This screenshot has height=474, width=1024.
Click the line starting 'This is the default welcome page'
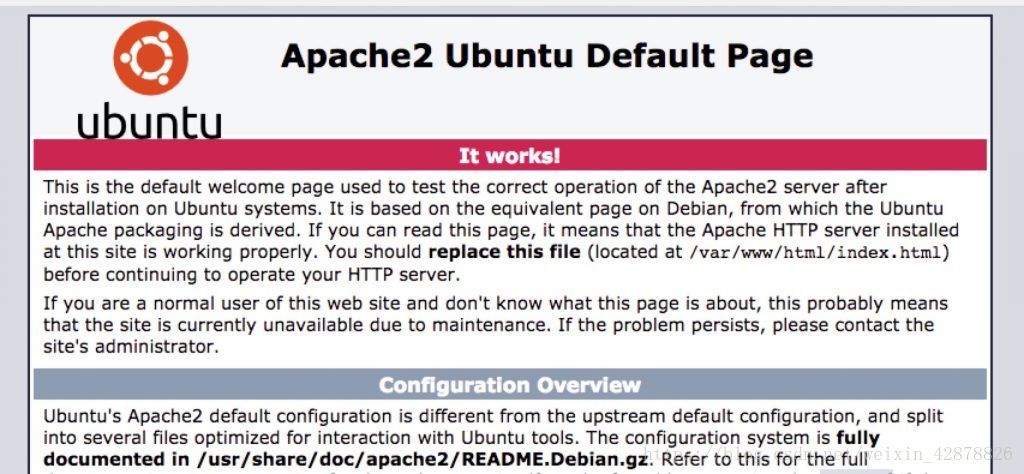tap(465, 187)
